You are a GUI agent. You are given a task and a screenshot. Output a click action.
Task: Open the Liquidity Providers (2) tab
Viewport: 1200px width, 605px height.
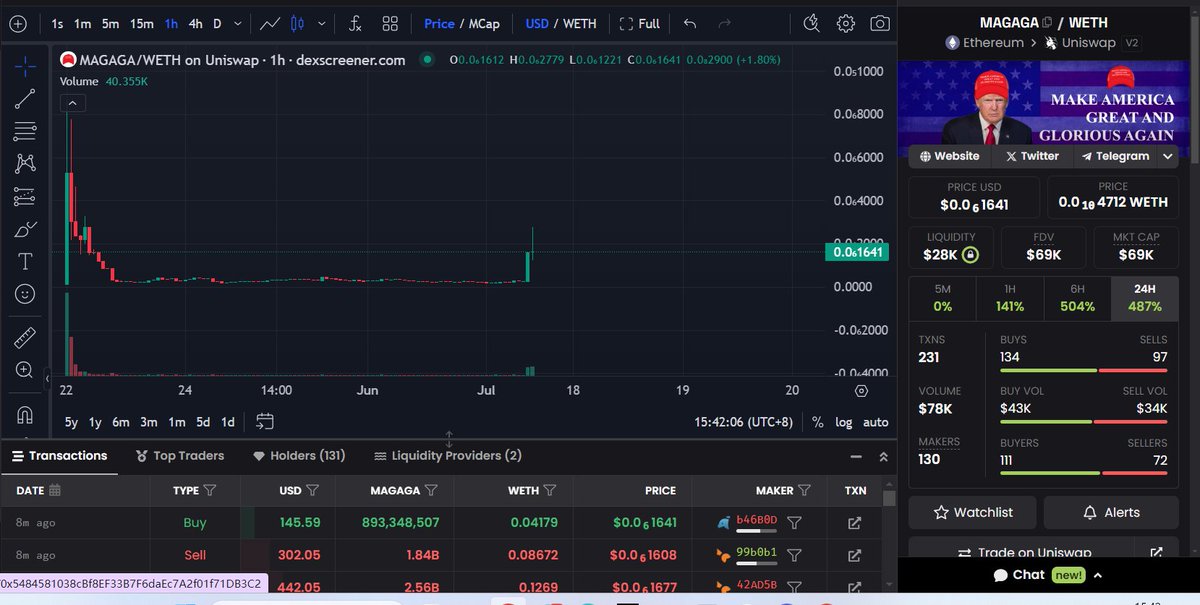coord(448,455)
